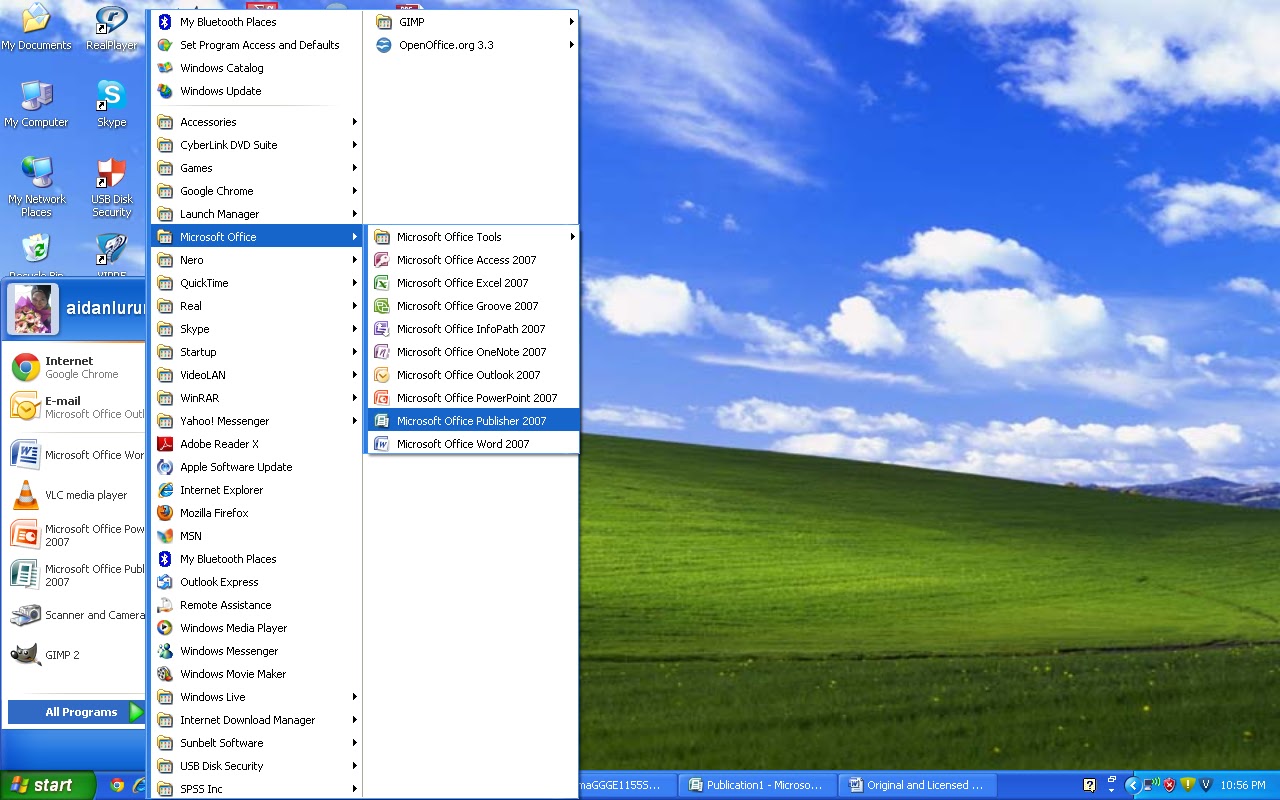Viewport: 1280px width, 800px height.
Task: Click the Scanner and Camera Wizard icon
Action: pyautogui.click(x=25, y=615)
